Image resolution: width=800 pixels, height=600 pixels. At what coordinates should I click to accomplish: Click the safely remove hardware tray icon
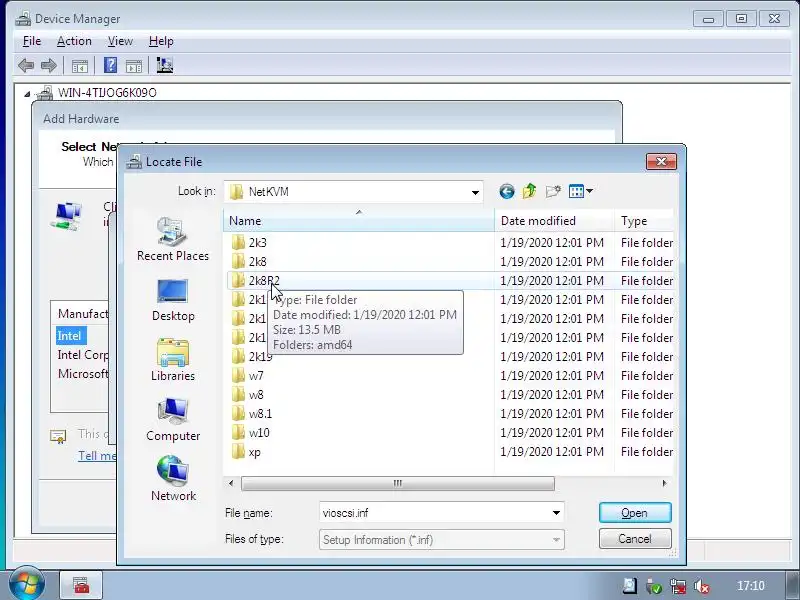[x=654, y=586]
